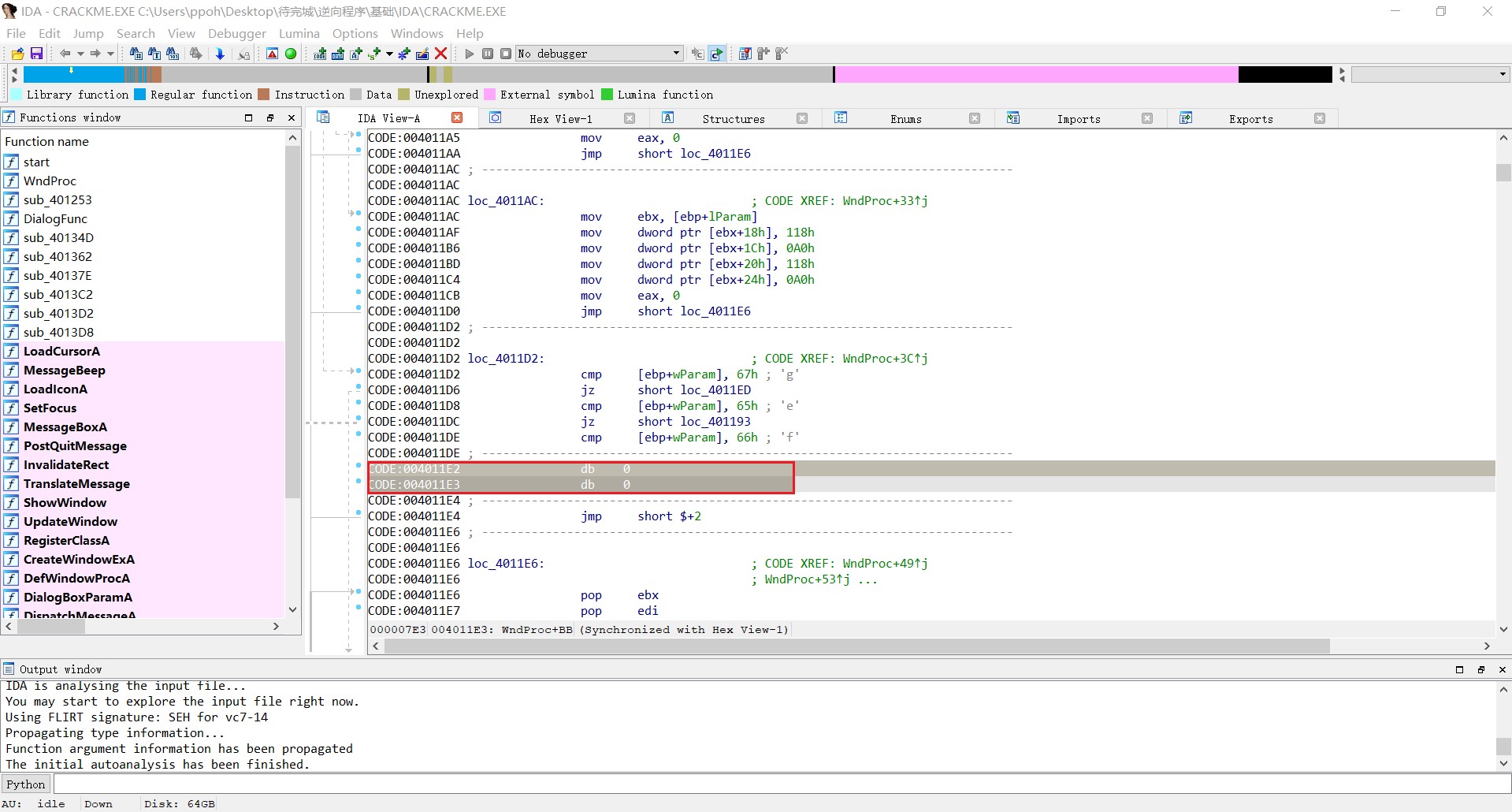Click the Open file toolbar icon

(x=17, y=54)
